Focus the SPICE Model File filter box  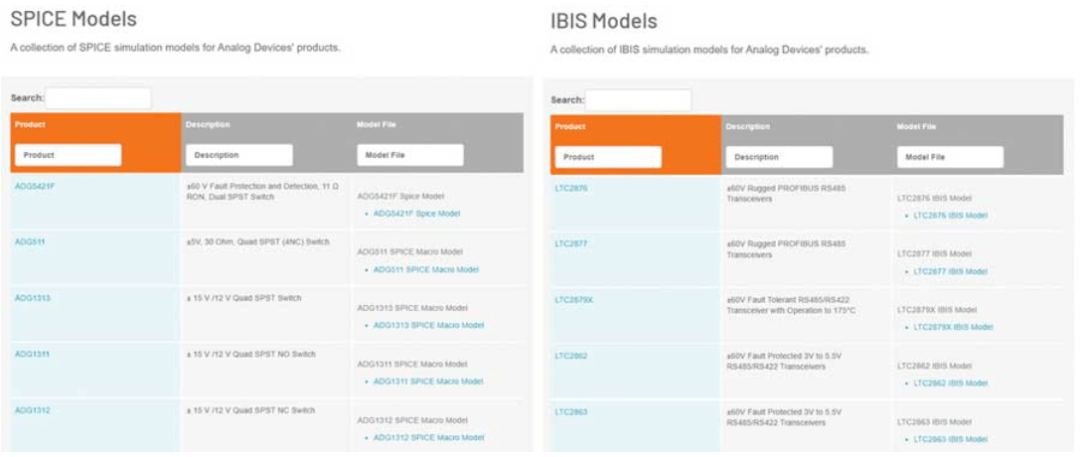411,155
